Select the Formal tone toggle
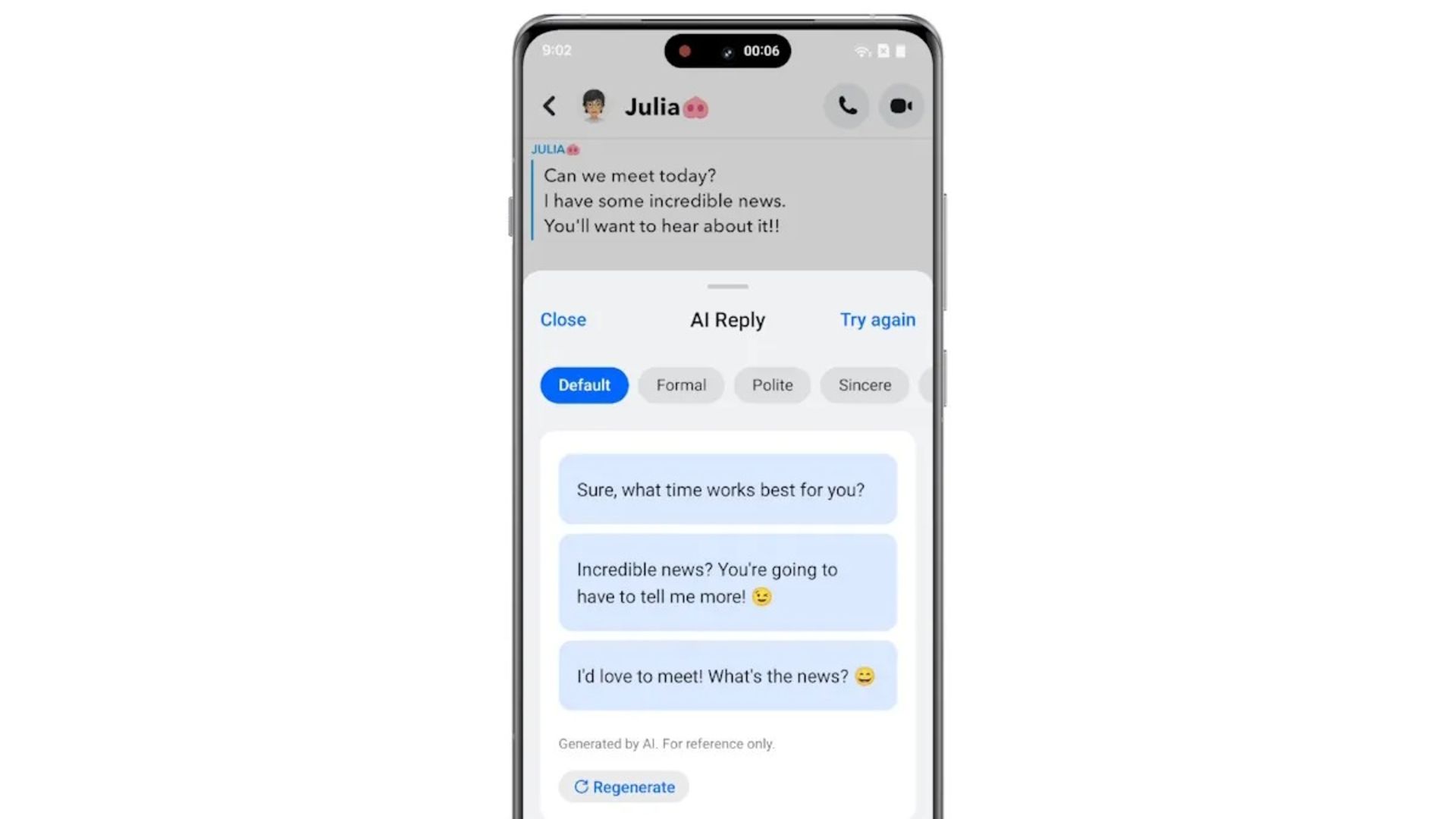This screenshot has width=1456, height=819. coord(681,385)
